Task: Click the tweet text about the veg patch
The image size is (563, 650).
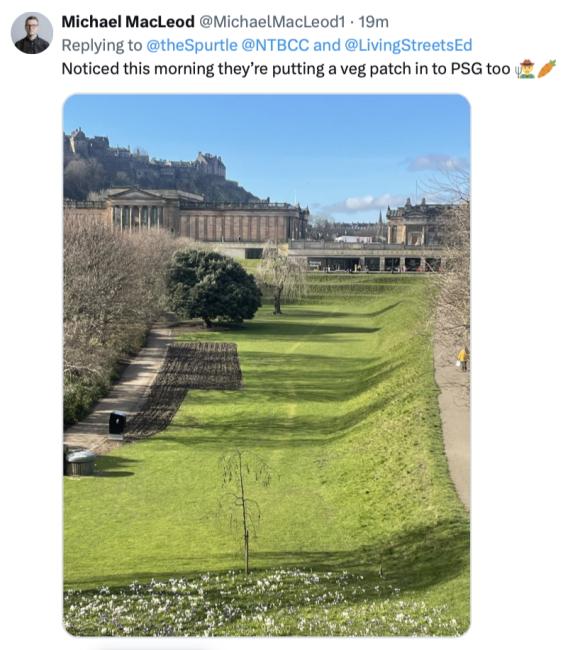Action: 286,69
